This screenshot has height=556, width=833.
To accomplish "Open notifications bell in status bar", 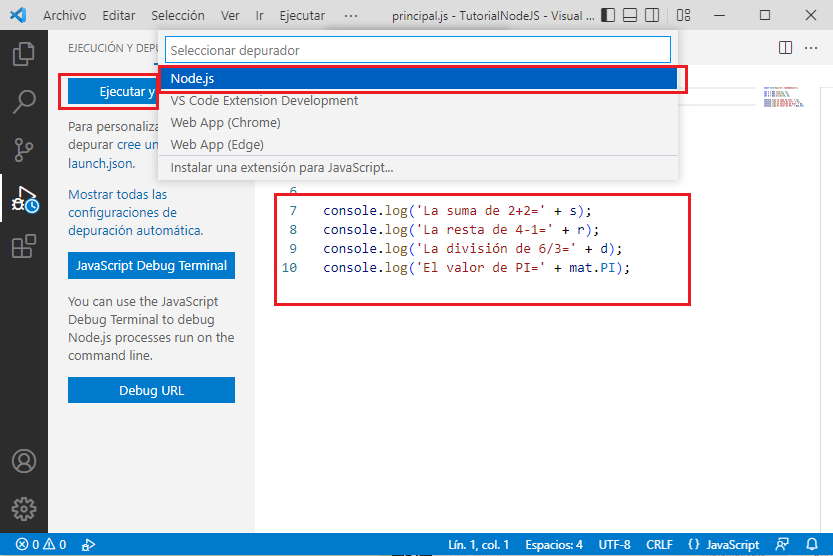I will (812, 544).
